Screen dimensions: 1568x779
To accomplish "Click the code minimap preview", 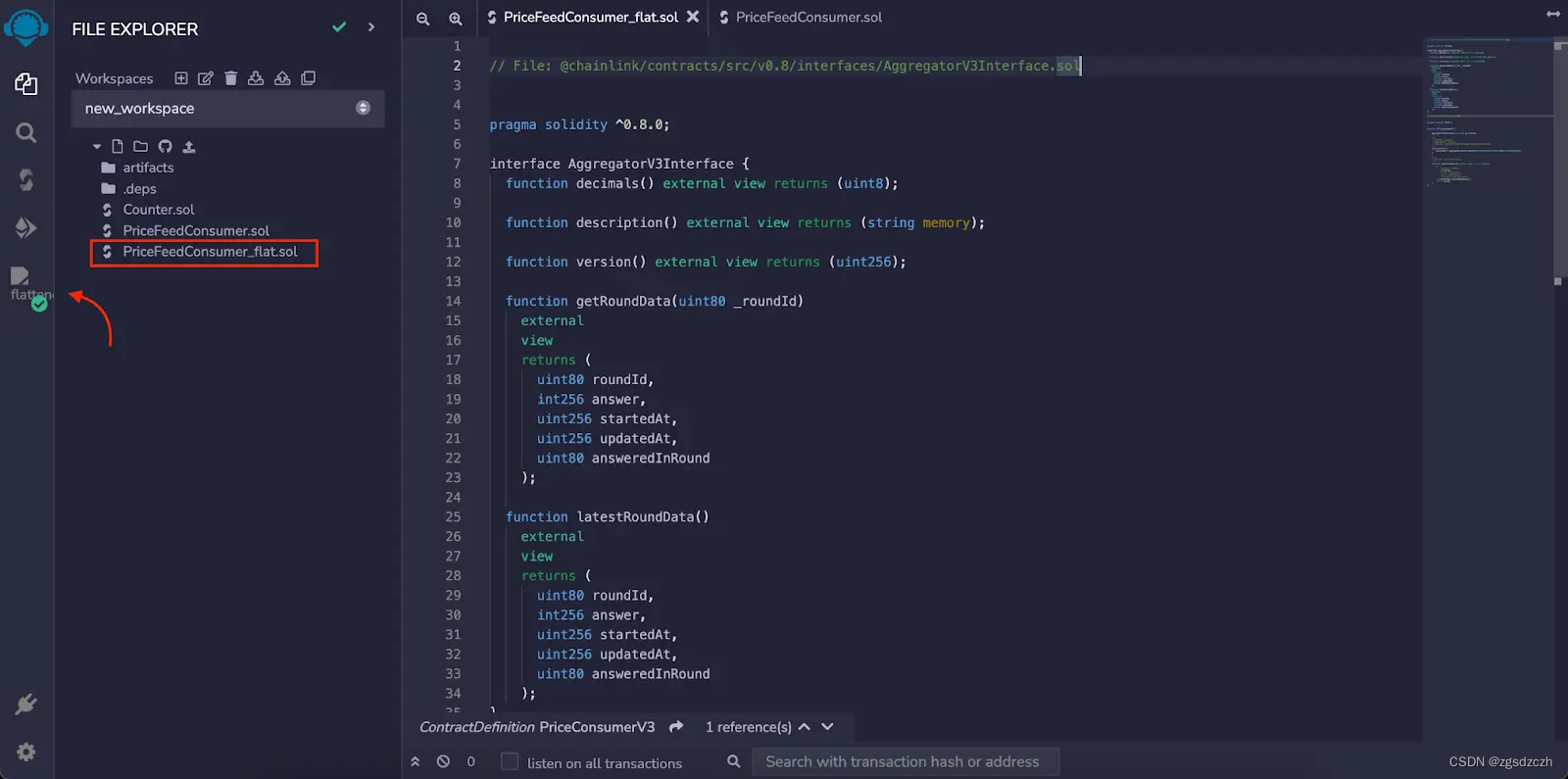I will [x=1488, y=113].
